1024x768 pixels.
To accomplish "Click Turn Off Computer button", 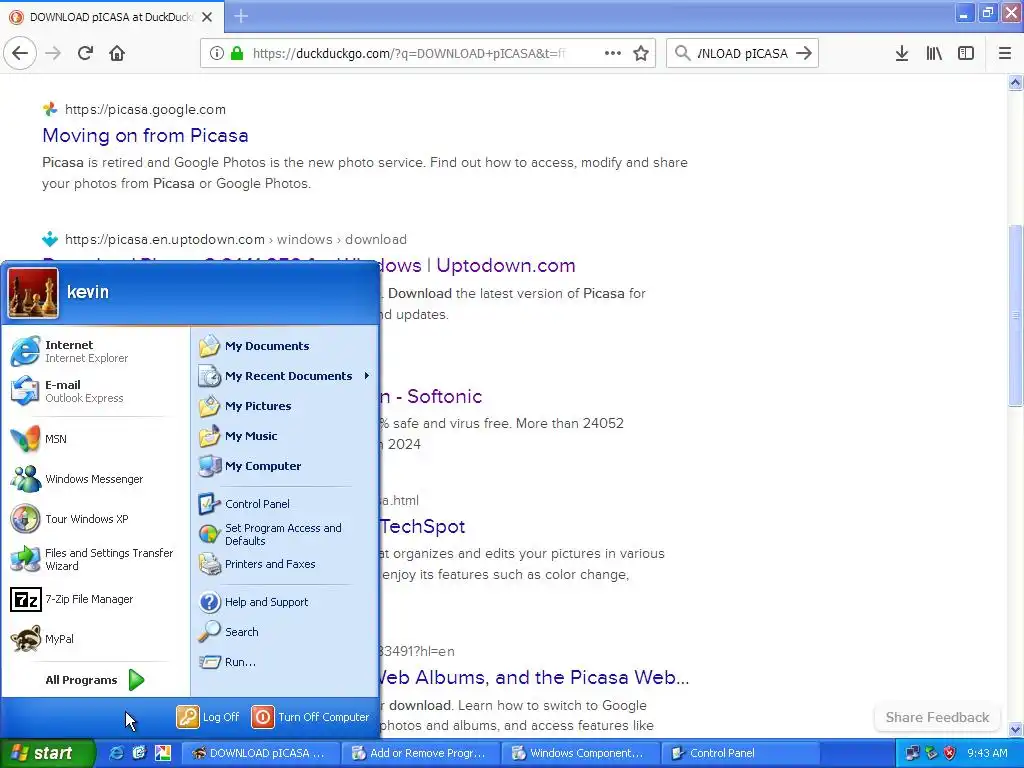I will tap(310, 716).
